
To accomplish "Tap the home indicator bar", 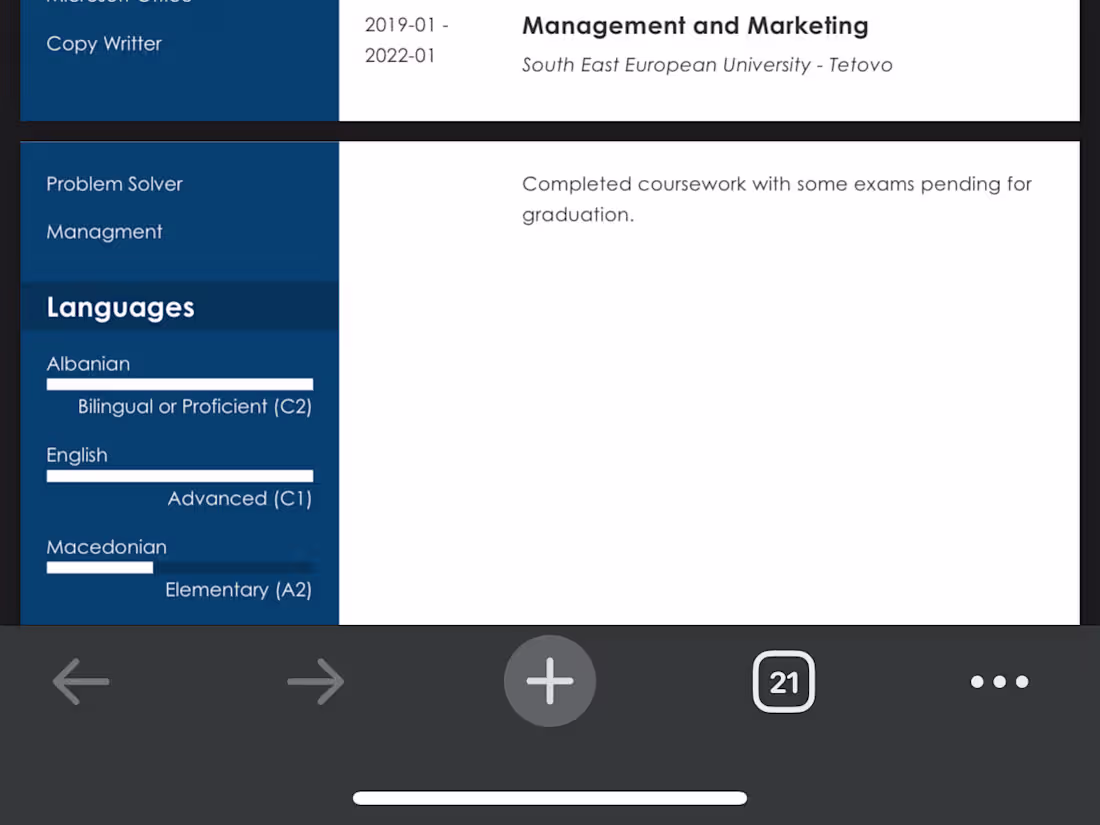I will pyautogui.click(x=550, y=798).
